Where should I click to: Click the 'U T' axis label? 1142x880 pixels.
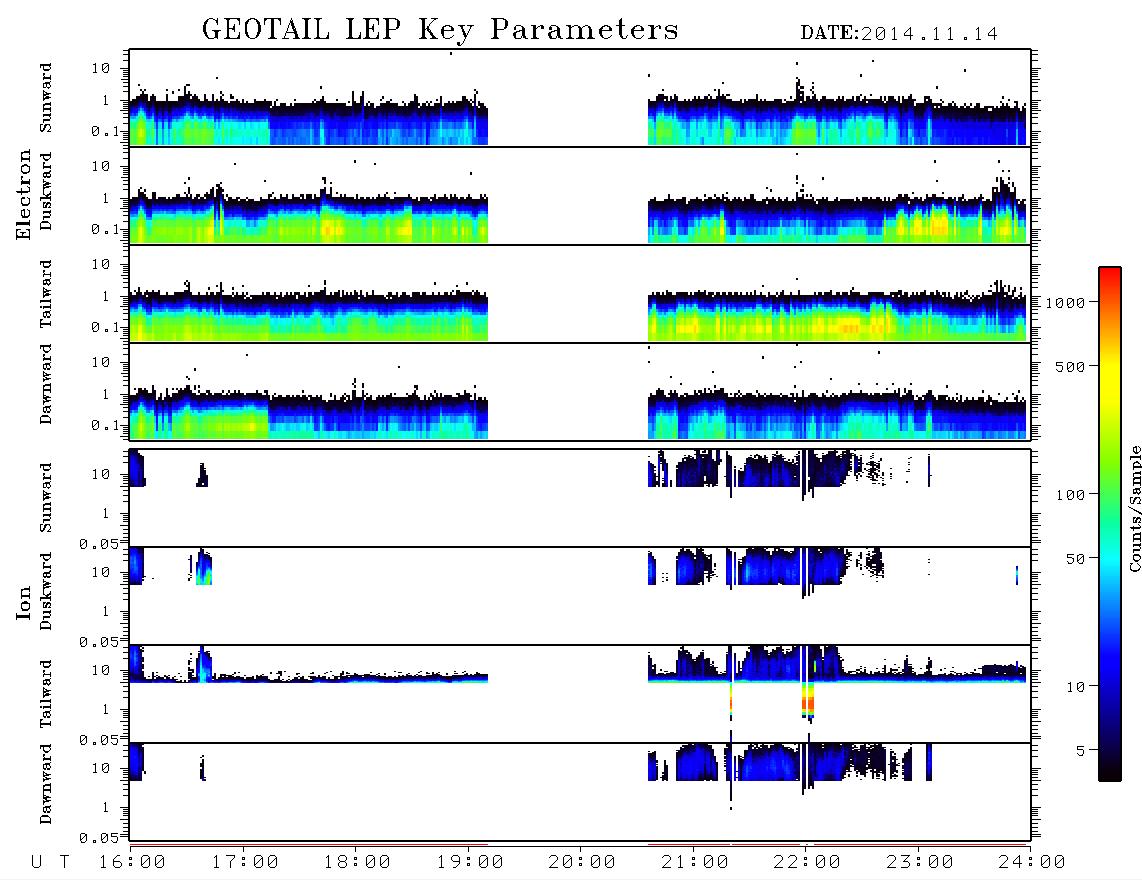point(51,863)
